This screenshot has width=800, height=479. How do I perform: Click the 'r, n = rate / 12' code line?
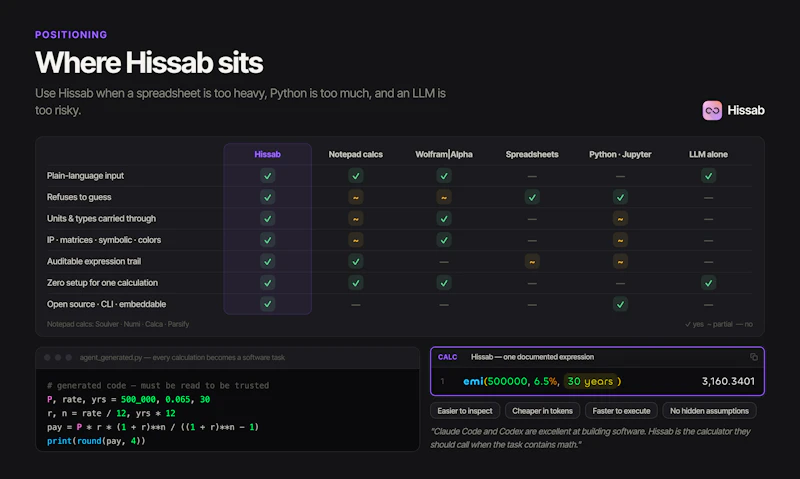click(x=111, y=413)
